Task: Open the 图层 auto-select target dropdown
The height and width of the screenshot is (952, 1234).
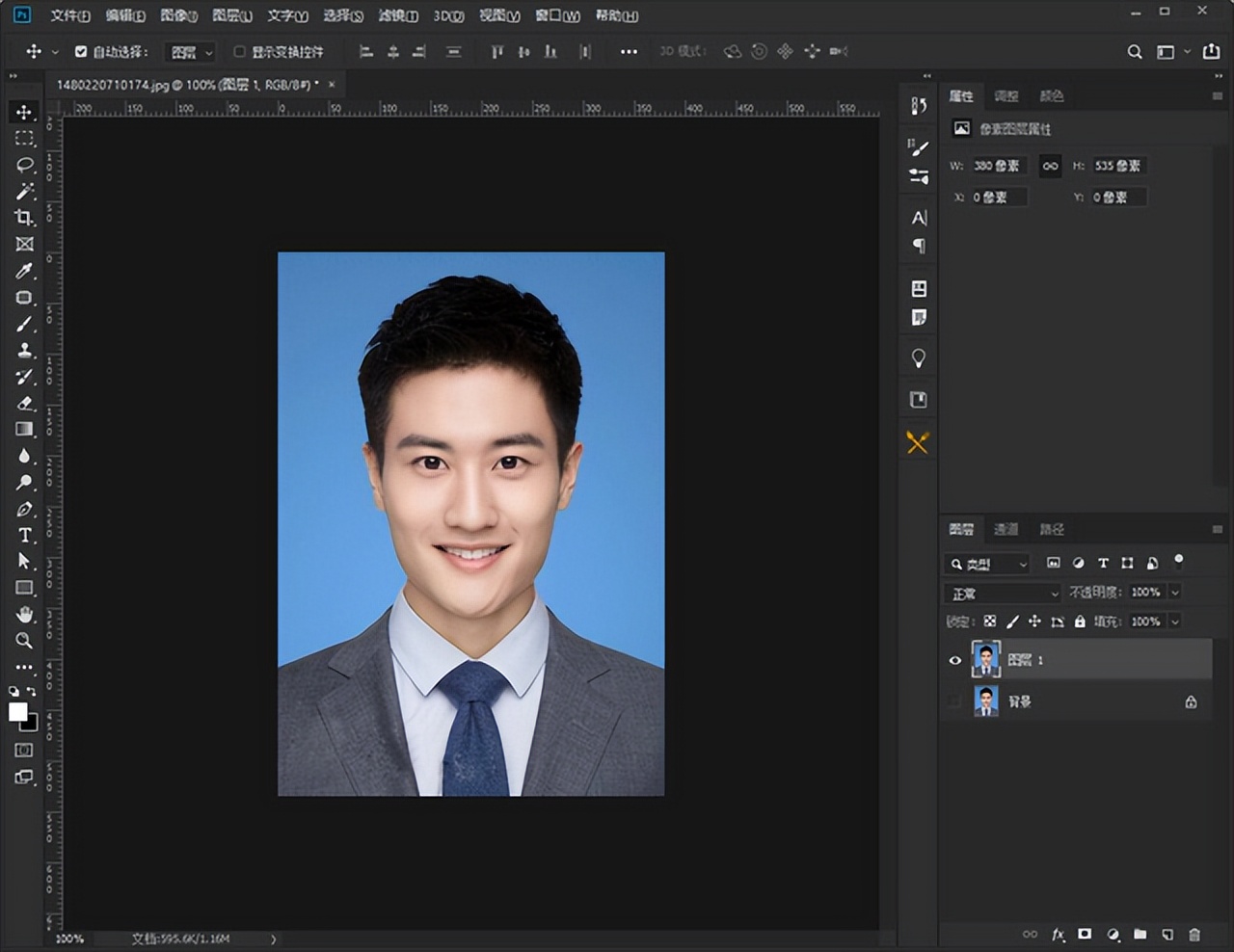Action: [191, 52]
